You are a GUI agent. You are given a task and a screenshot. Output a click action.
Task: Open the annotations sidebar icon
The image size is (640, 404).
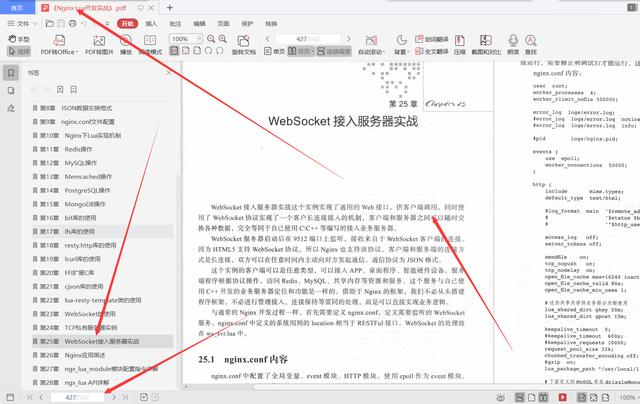[x=11, y=108]
